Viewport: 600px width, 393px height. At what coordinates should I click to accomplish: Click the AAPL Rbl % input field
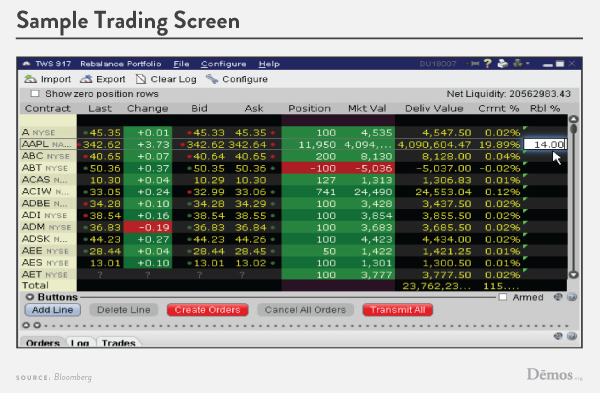[x=545, y=144]
